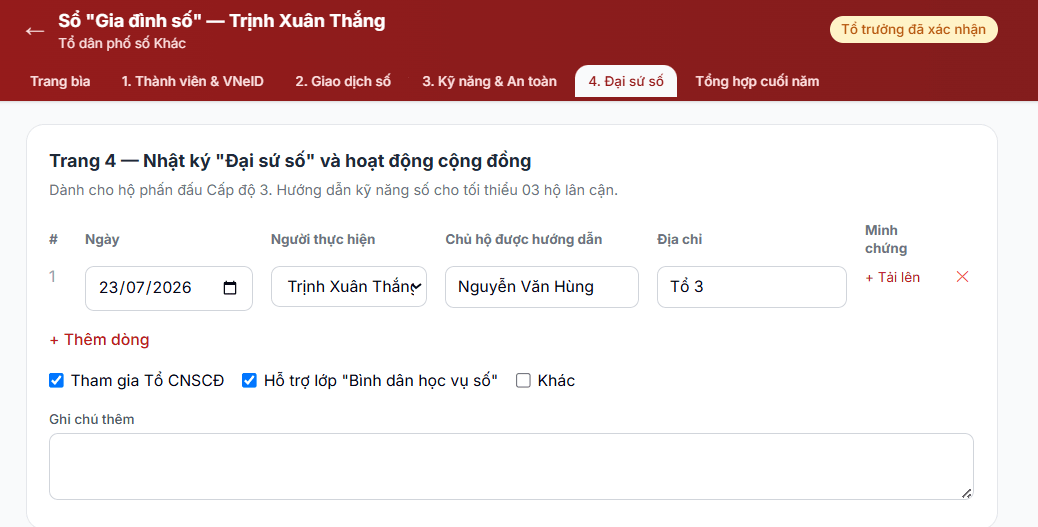
Task: Click + Tải lên evidence upload
Action: click(x=892, y=277)
